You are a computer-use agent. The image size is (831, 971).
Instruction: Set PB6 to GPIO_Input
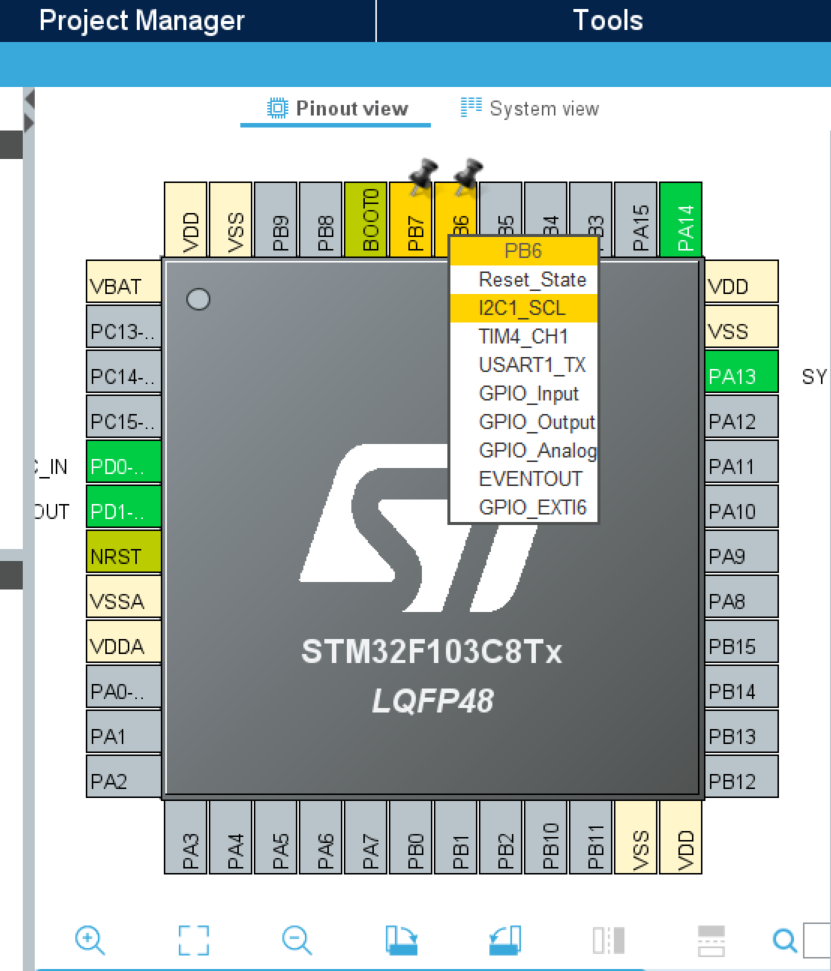(x=524, y=394)
